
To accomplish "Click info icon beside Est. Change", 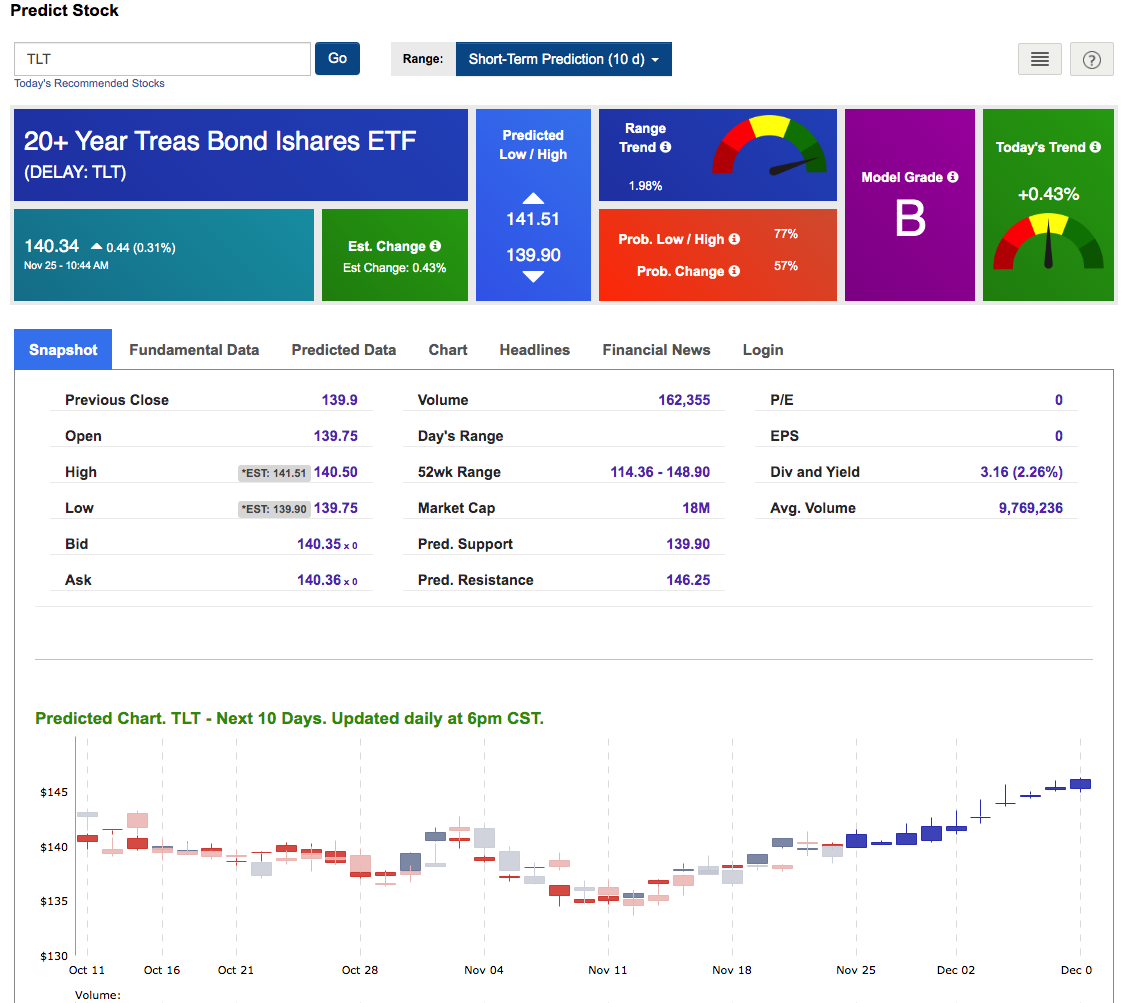I will coord(435,246).
